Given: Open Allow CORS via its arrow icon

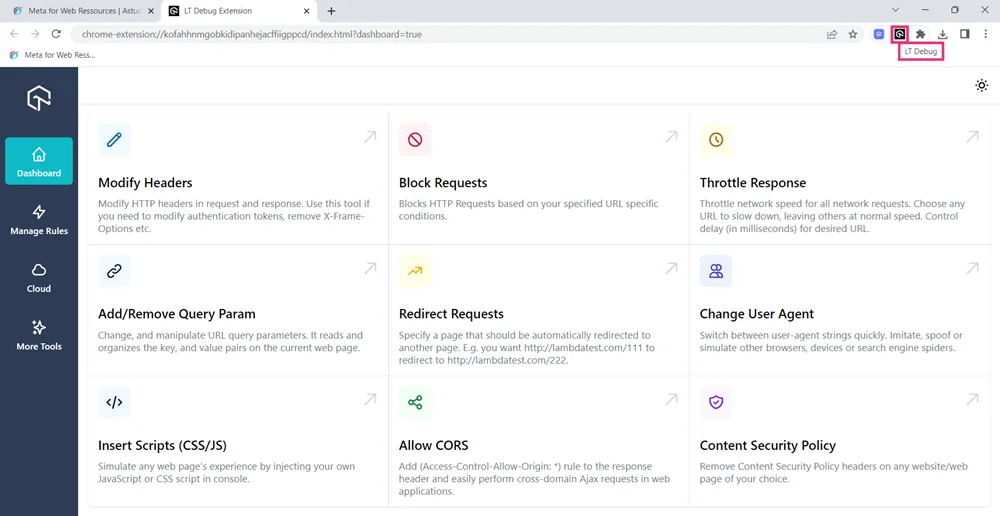Looking at the screenshot, I should tap(671, 399).
